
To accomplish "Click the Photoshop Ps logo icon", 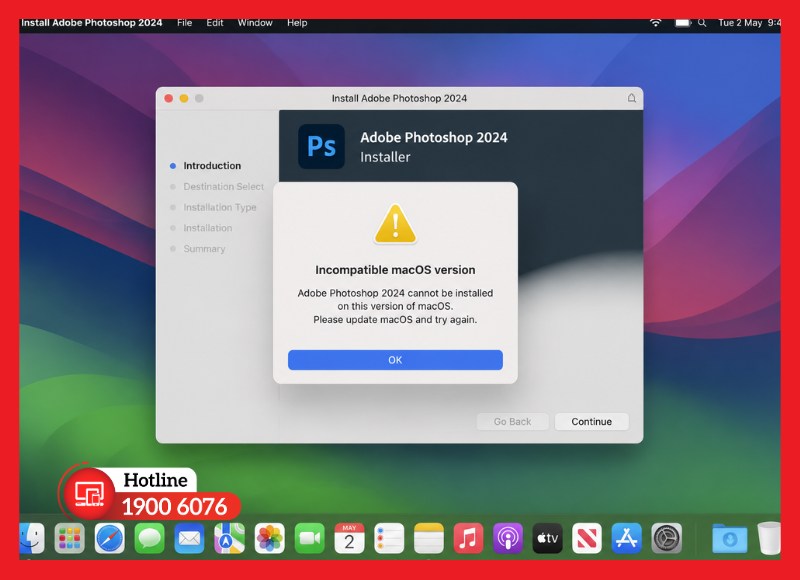I will tap(321, 146).
